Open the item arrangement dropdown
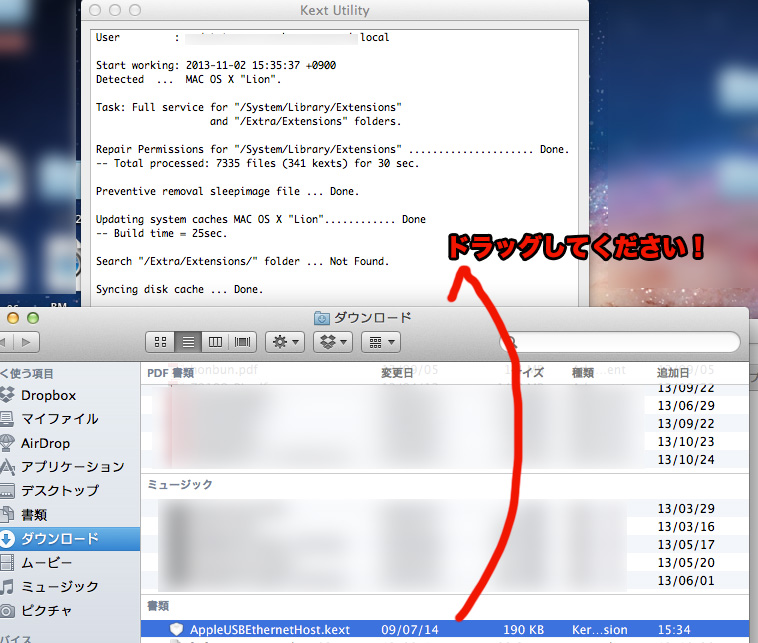Image resolution: width=758 pixels, height=643 pixels. point(381,342)
